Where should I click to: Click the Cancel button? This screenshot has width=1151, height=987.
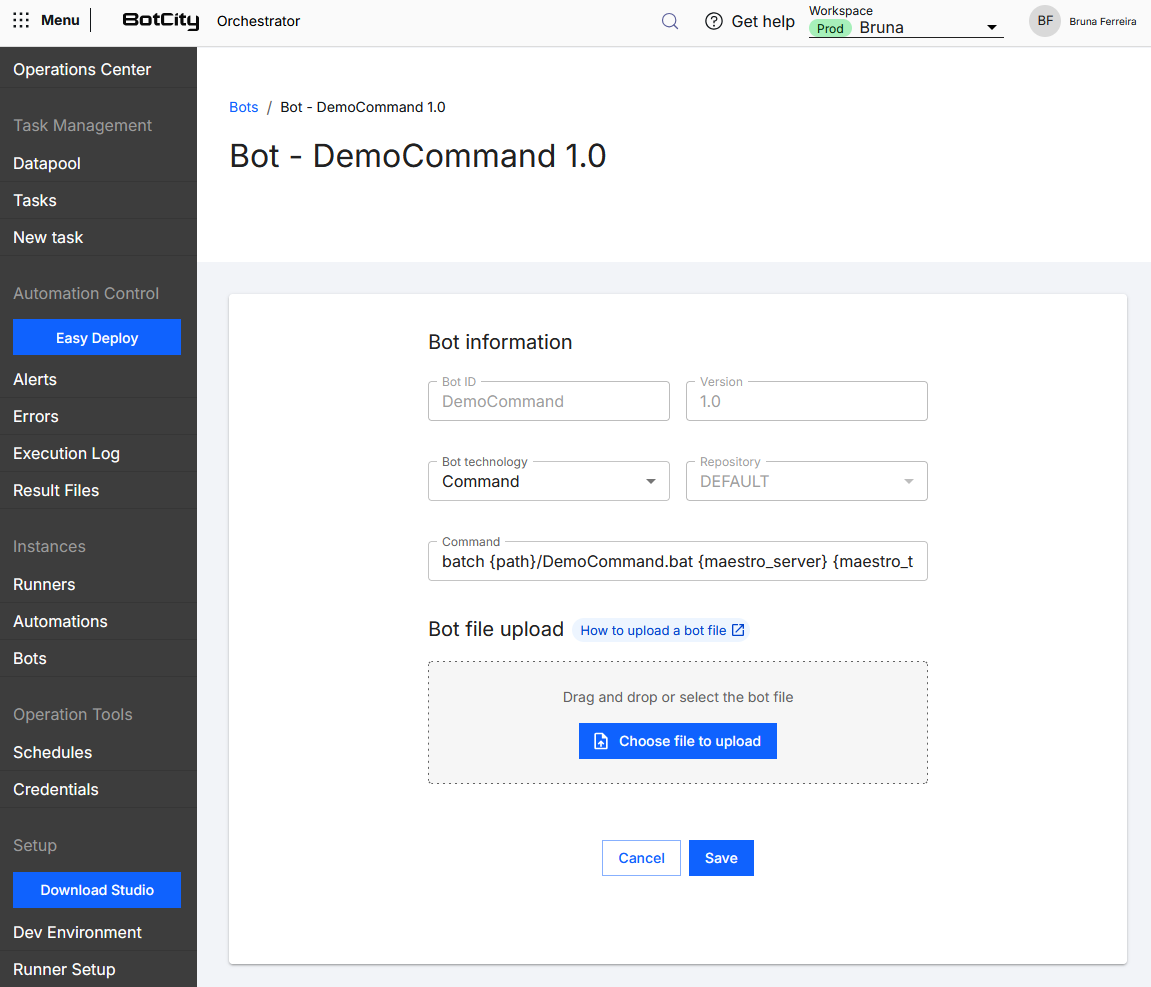(642, 858)
